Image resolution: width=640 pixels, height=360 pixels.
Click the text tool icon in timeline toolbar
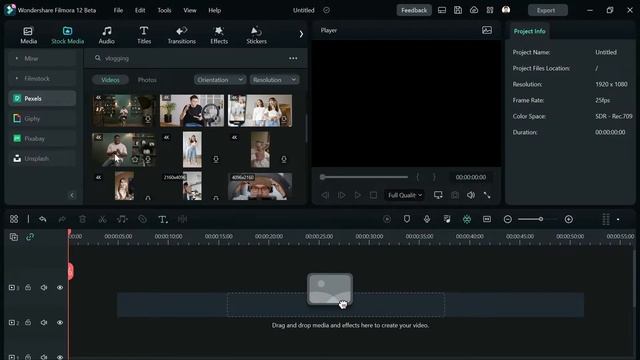(162, 220)
